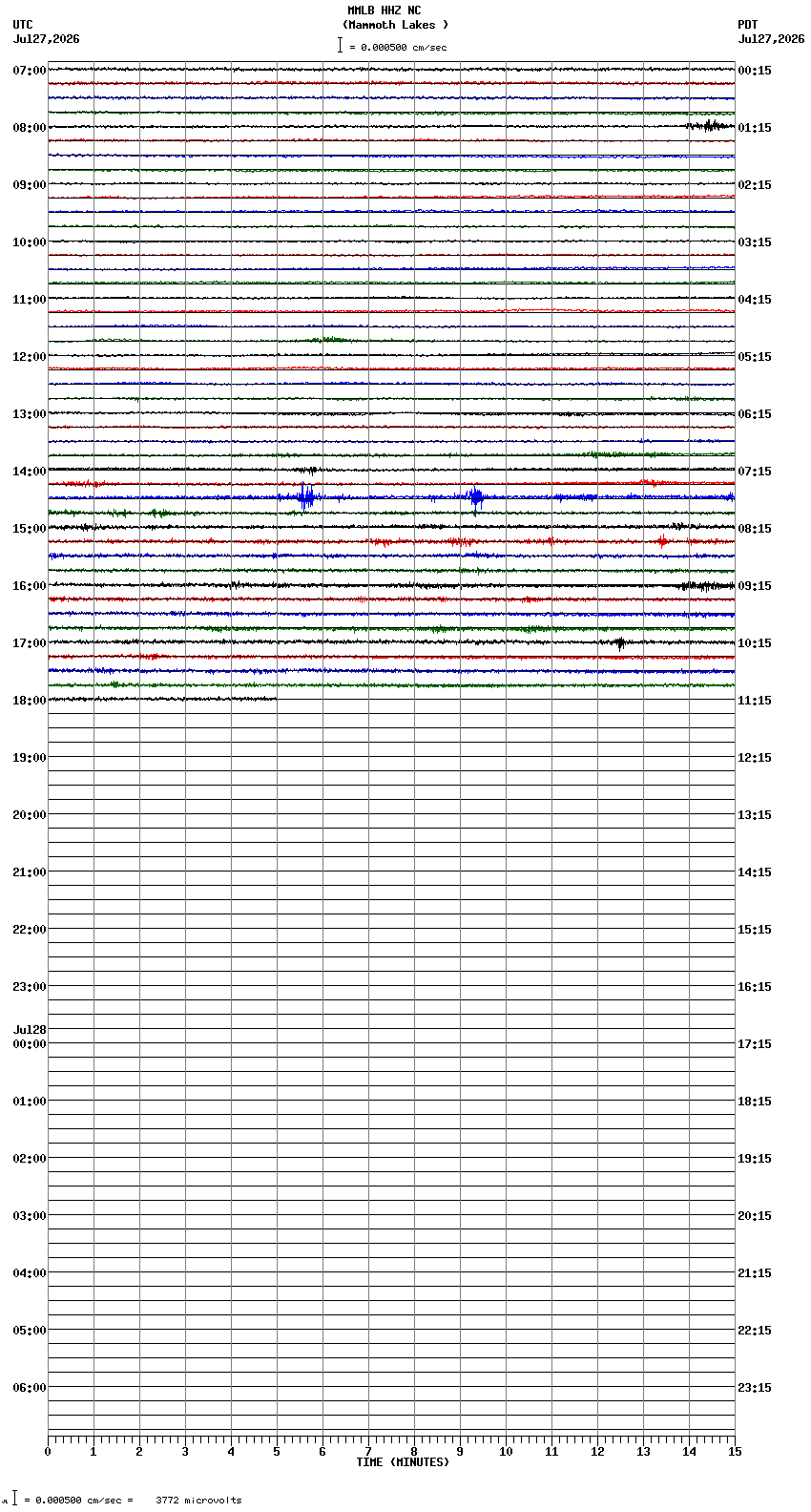Screen dimensions: 811x1512
Task: Click the '14:00' UTC time label
Action: tap(30, 472)
